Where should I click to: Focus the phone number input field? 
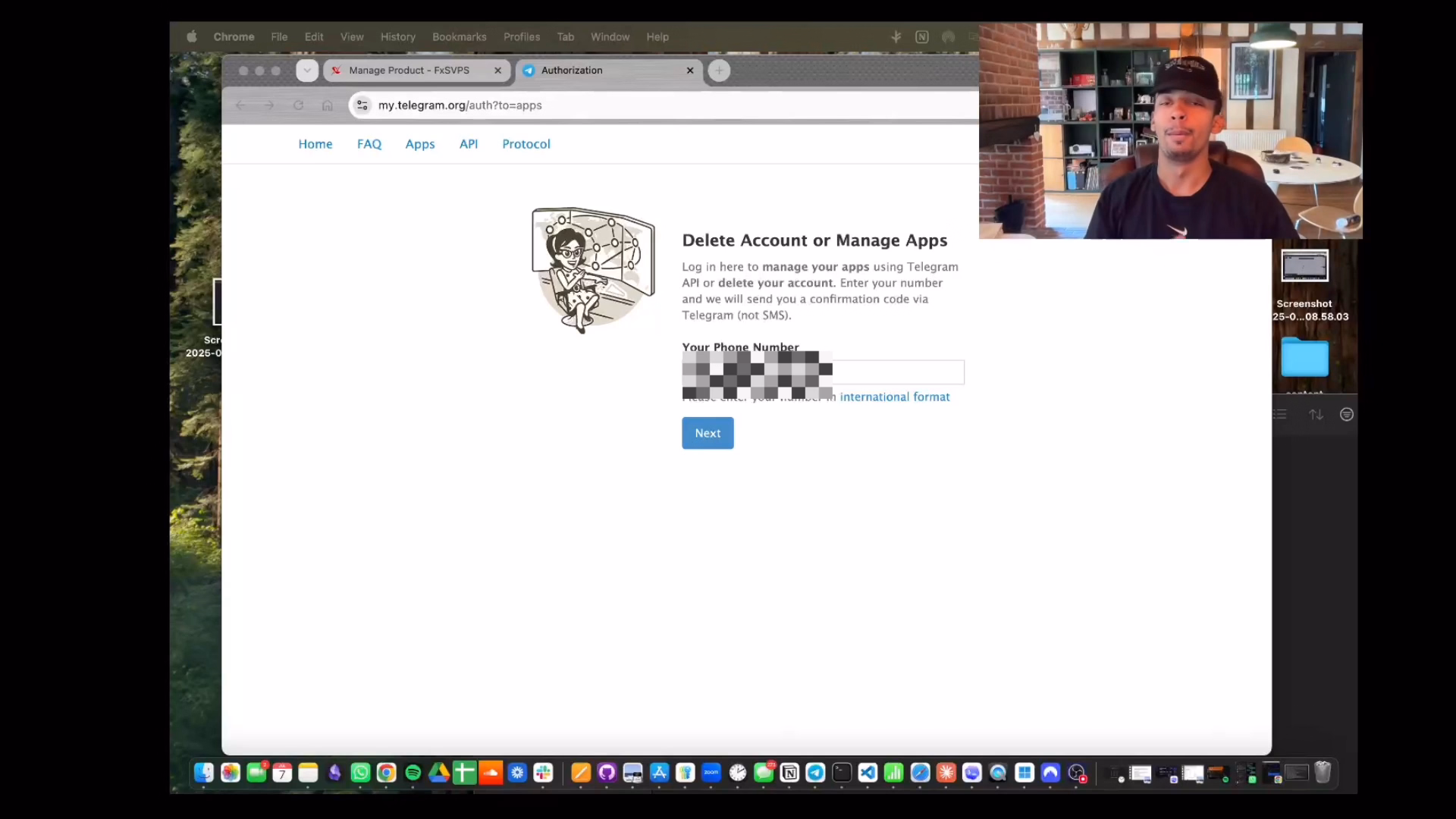tap(823, 372)
